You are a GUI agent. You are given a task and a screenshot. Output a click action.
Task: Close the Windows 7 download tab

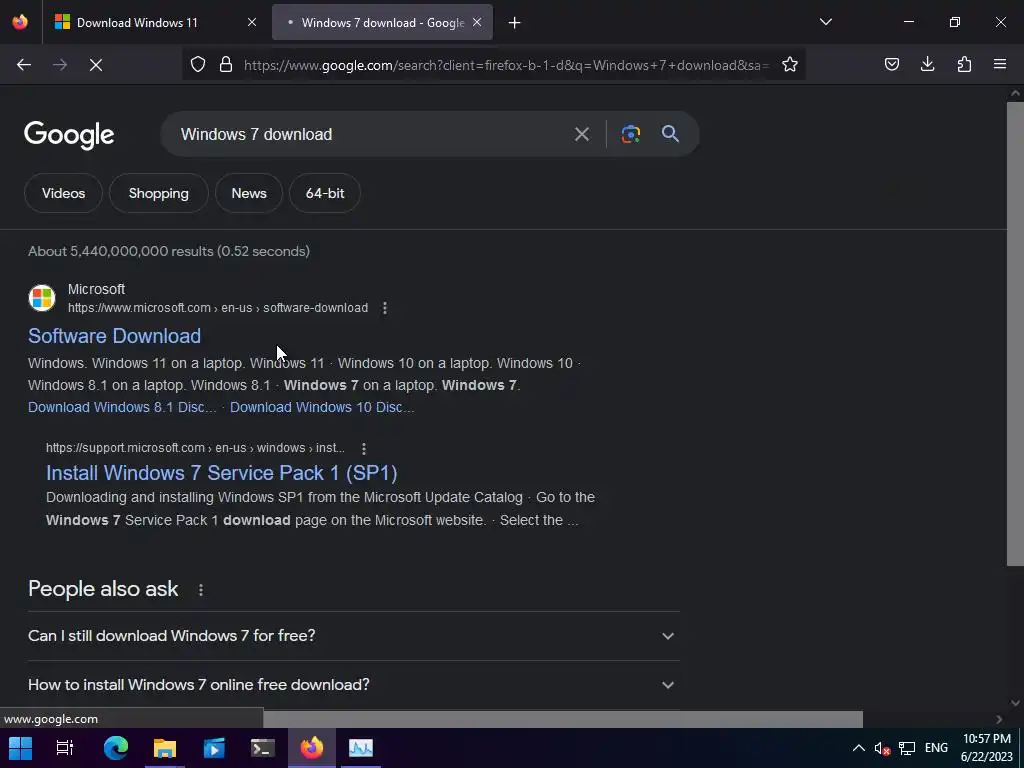(x=477, y=23)
